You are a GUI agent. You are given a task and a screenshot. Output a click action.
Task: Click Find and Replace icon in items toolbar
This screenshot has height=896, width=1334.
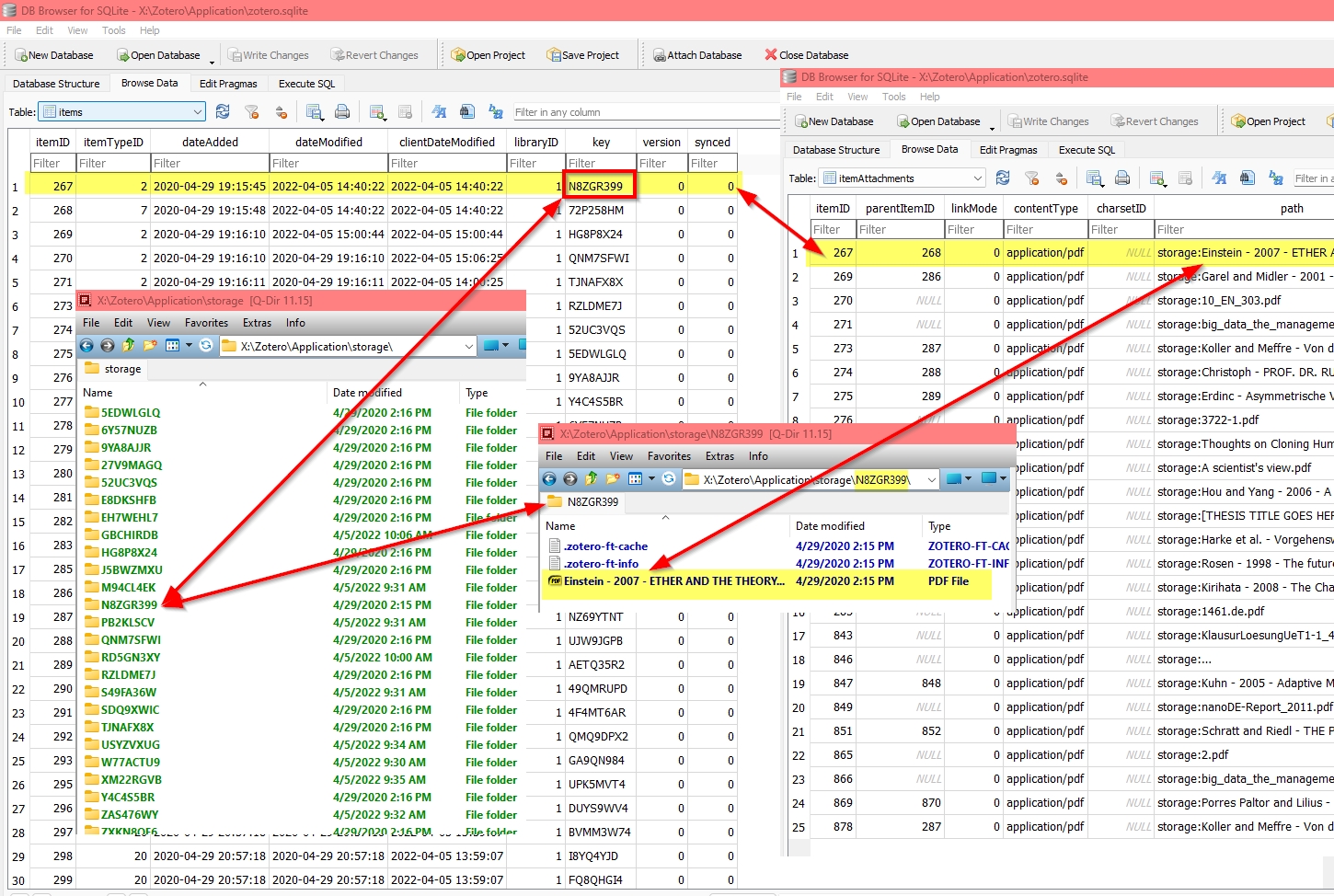pos(496,112)
